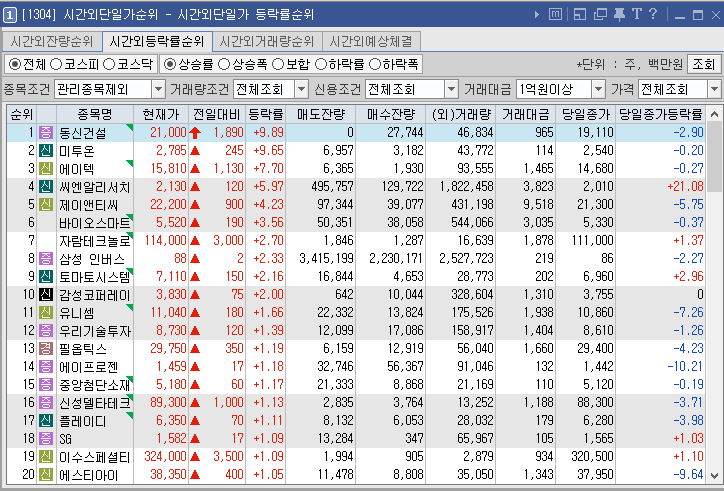Click the 증 badge on 에이프로젠 row
This screenshot has width=724, height=491.
[x=45, y=367]
